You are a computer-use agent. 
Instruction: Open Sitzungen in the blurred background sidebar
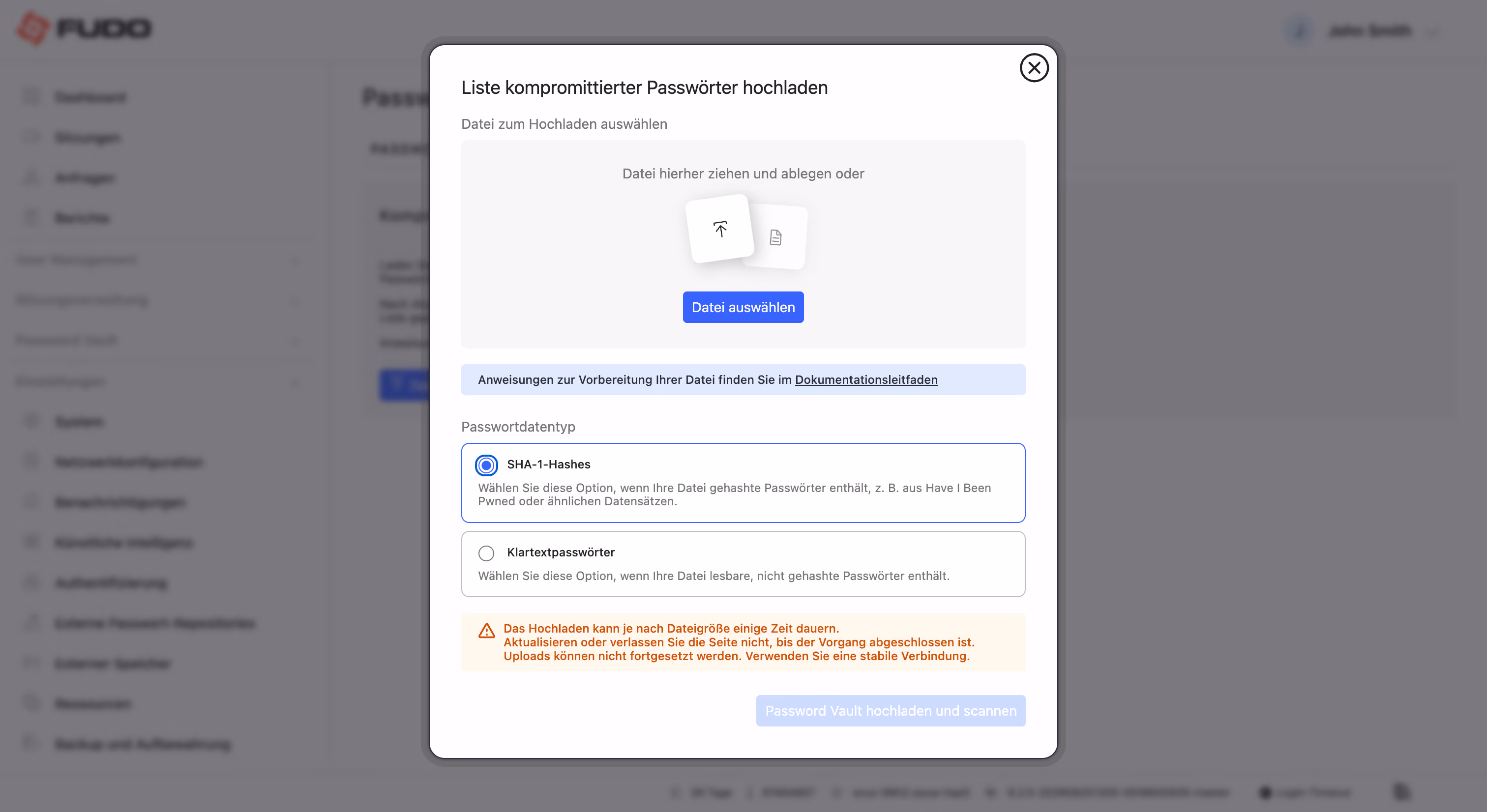pos(87,137)
